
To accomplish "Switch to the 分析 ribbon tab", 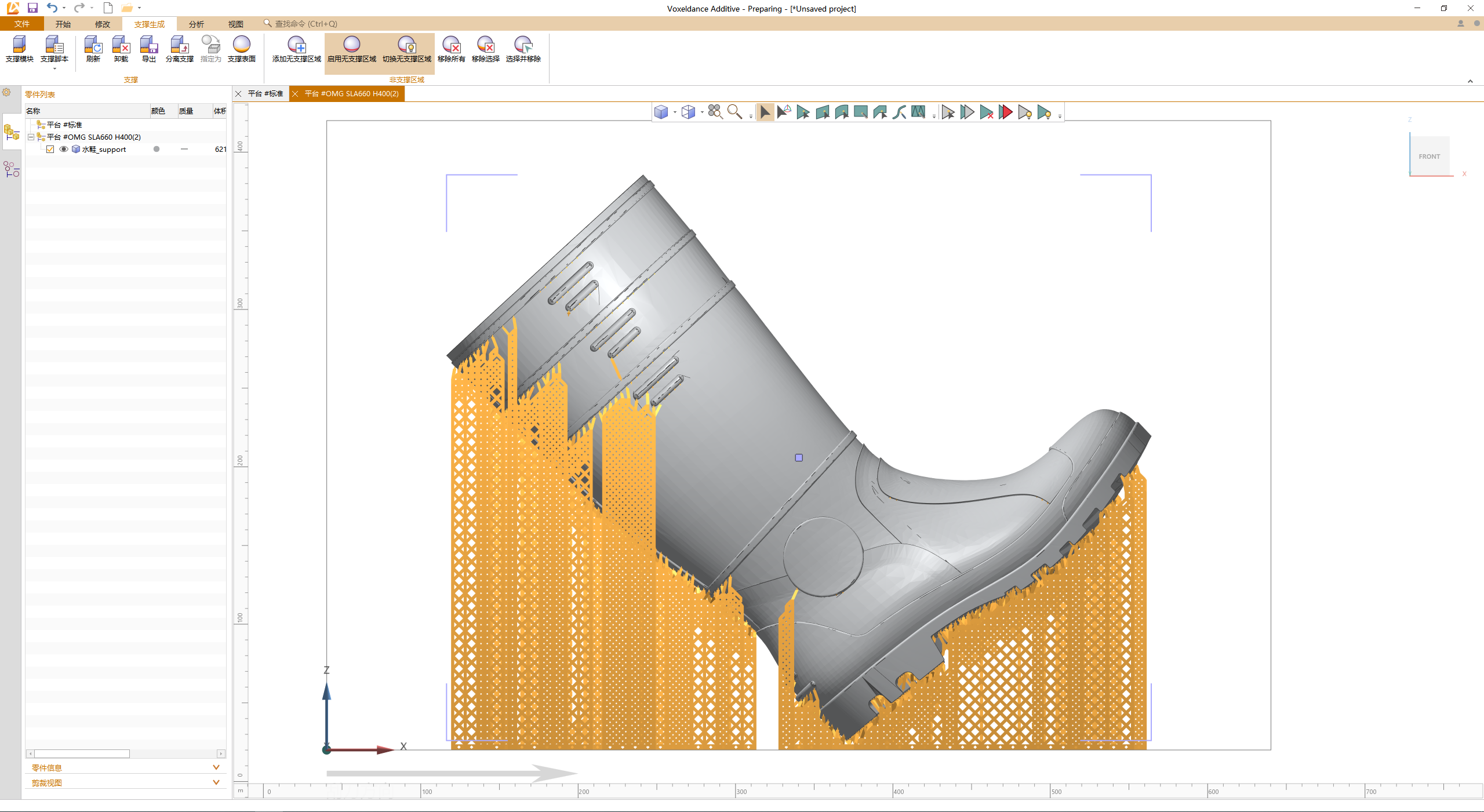I will pos(196,24).
